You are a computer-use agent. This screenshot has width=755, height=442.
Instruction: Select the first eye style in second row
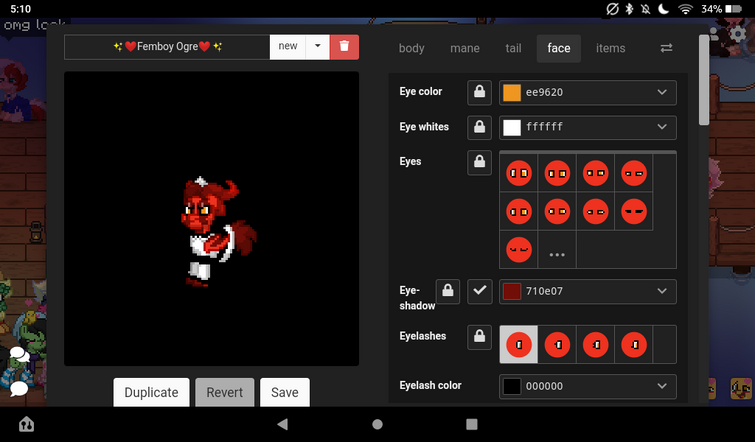[x=519, y=211]
